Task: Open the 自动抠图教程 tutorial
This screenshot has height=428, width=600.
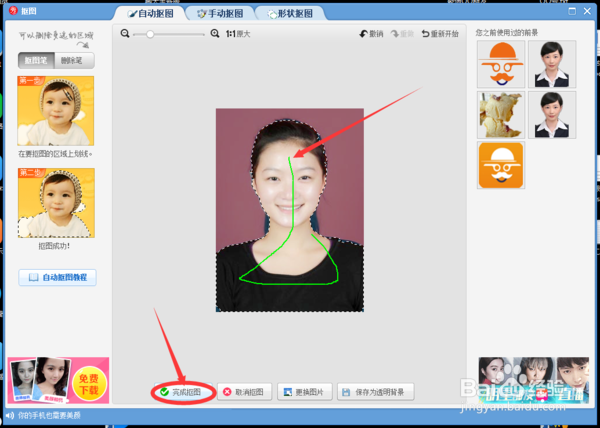Action: (x=57, y=277)
